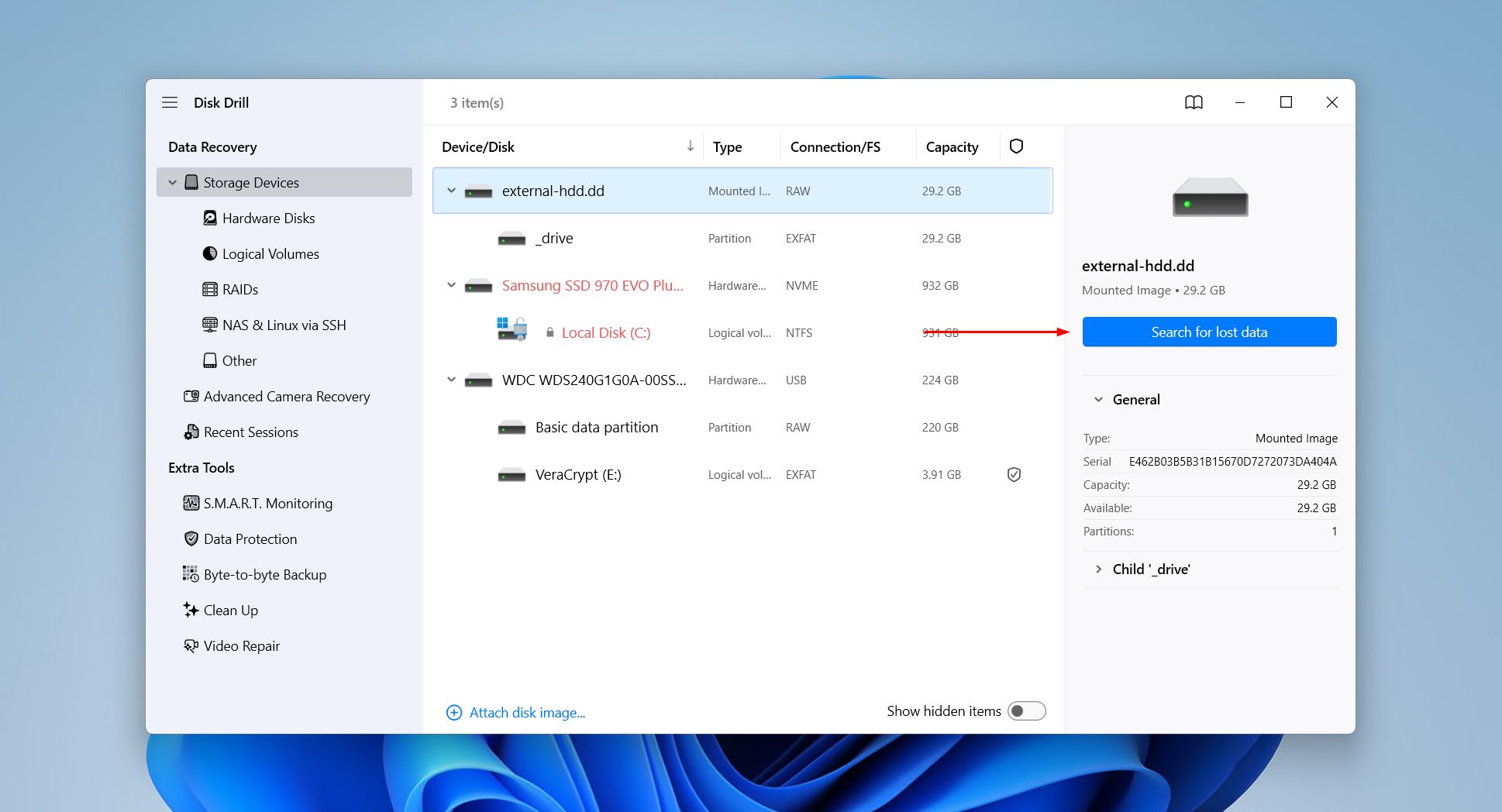Viewport: 1502px width, 812px height.
Task: Sort by Connection/FS column header
Action: [835, 146]
